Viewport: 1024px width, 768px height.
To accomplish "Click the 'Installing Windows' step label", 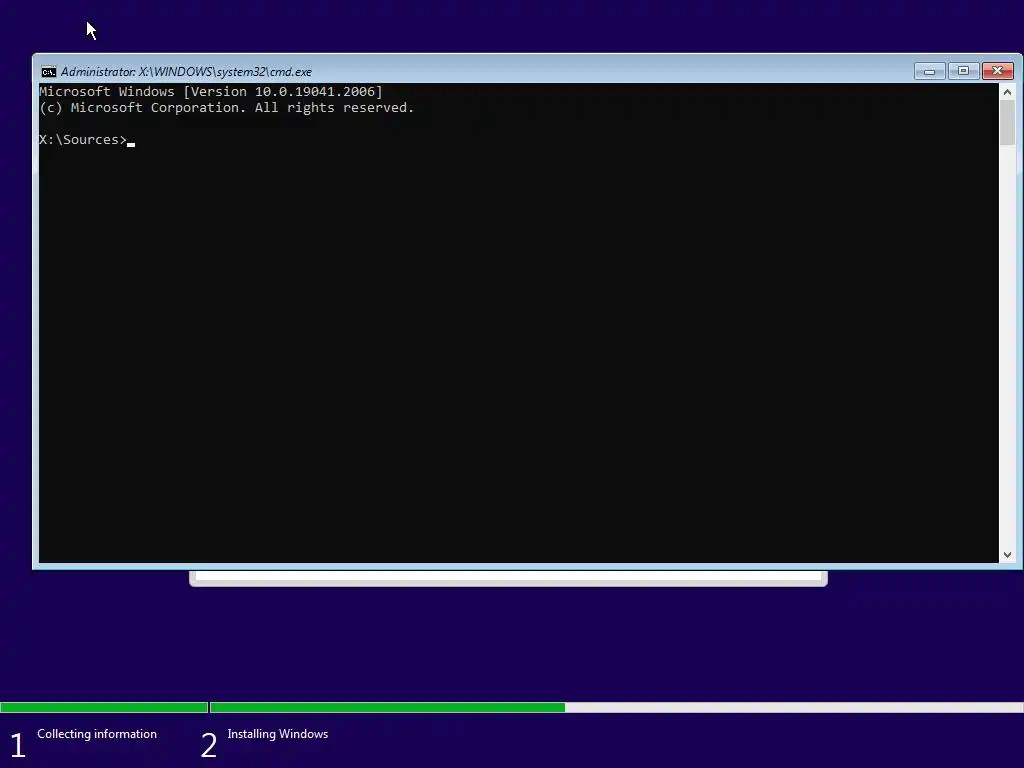I will (x=278, y=734).
